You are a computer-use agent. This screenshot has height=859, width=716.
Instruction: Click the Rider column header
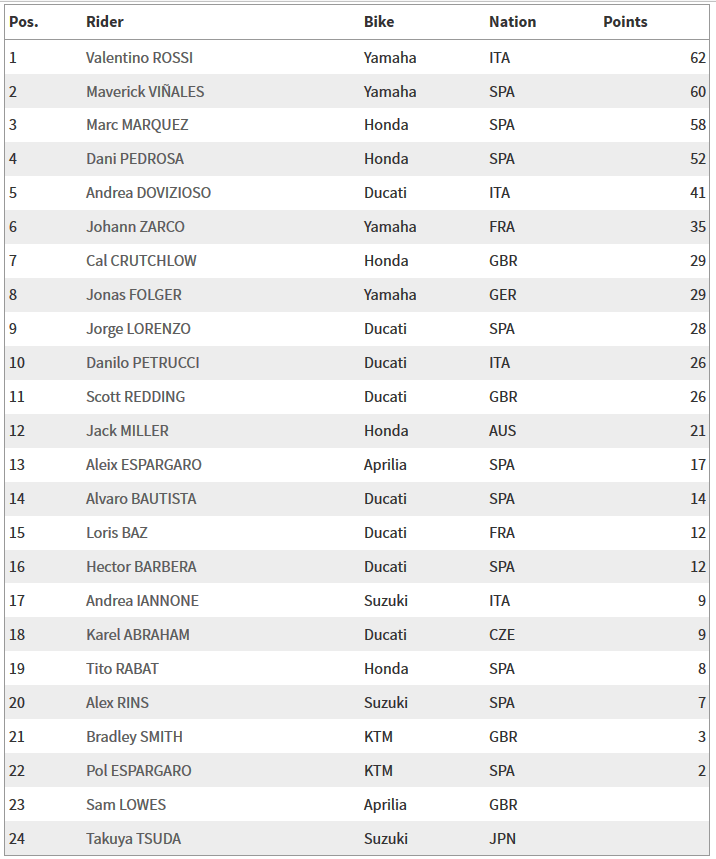pos(105,22)
